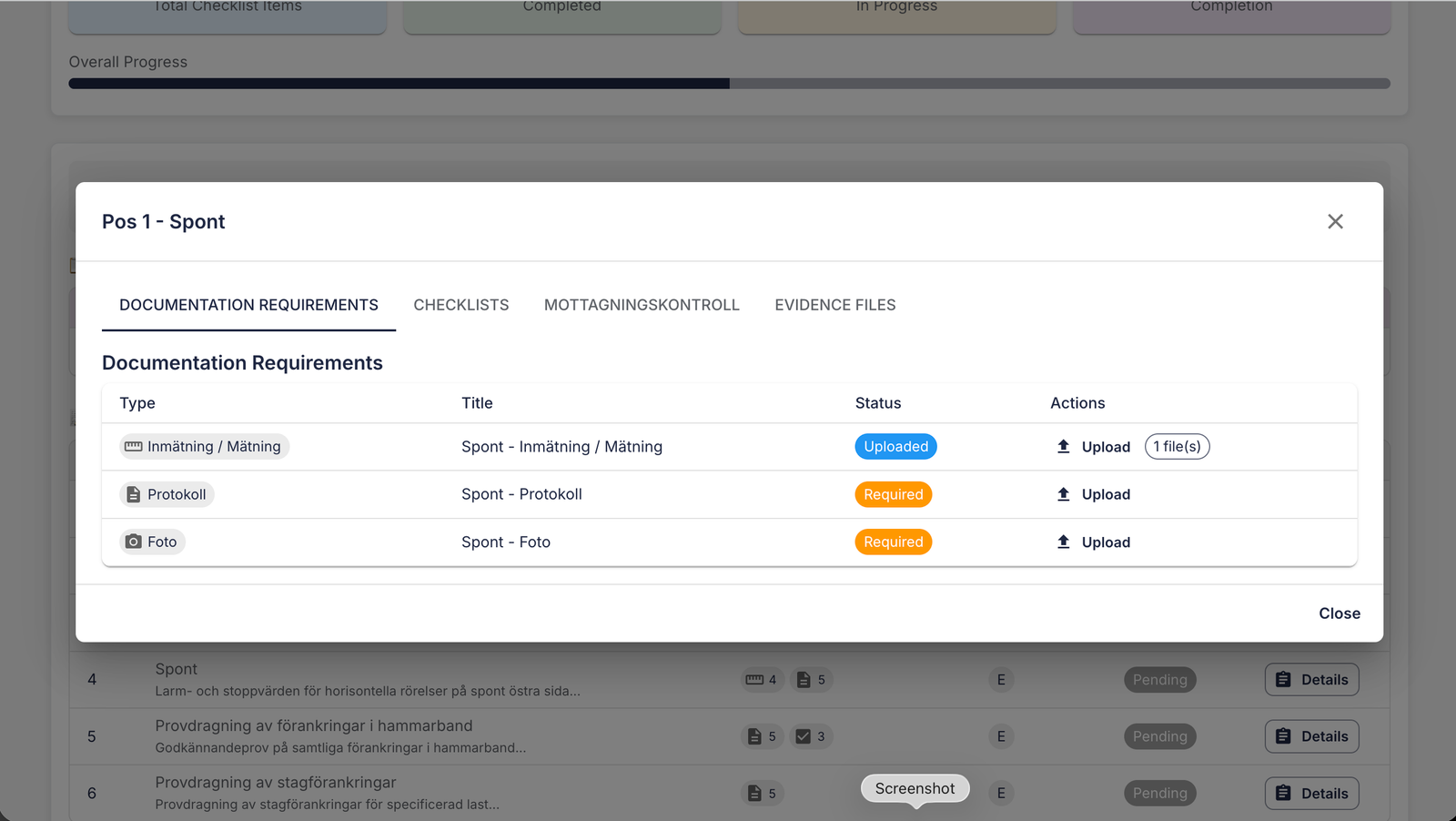Click the Screenshot tooltip label
This screenshot has height=821, width=1456.
click(915, 788)
